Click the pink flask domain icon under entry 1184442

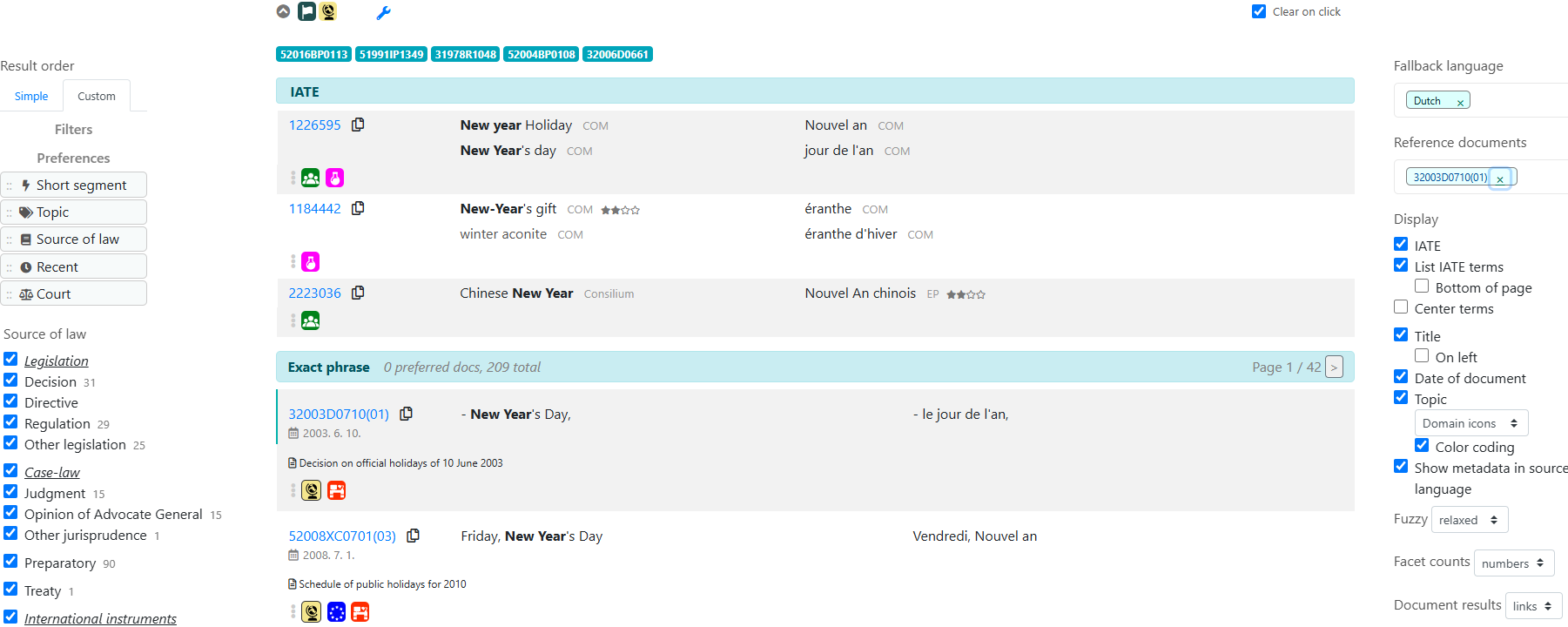(x=311, y=261)
